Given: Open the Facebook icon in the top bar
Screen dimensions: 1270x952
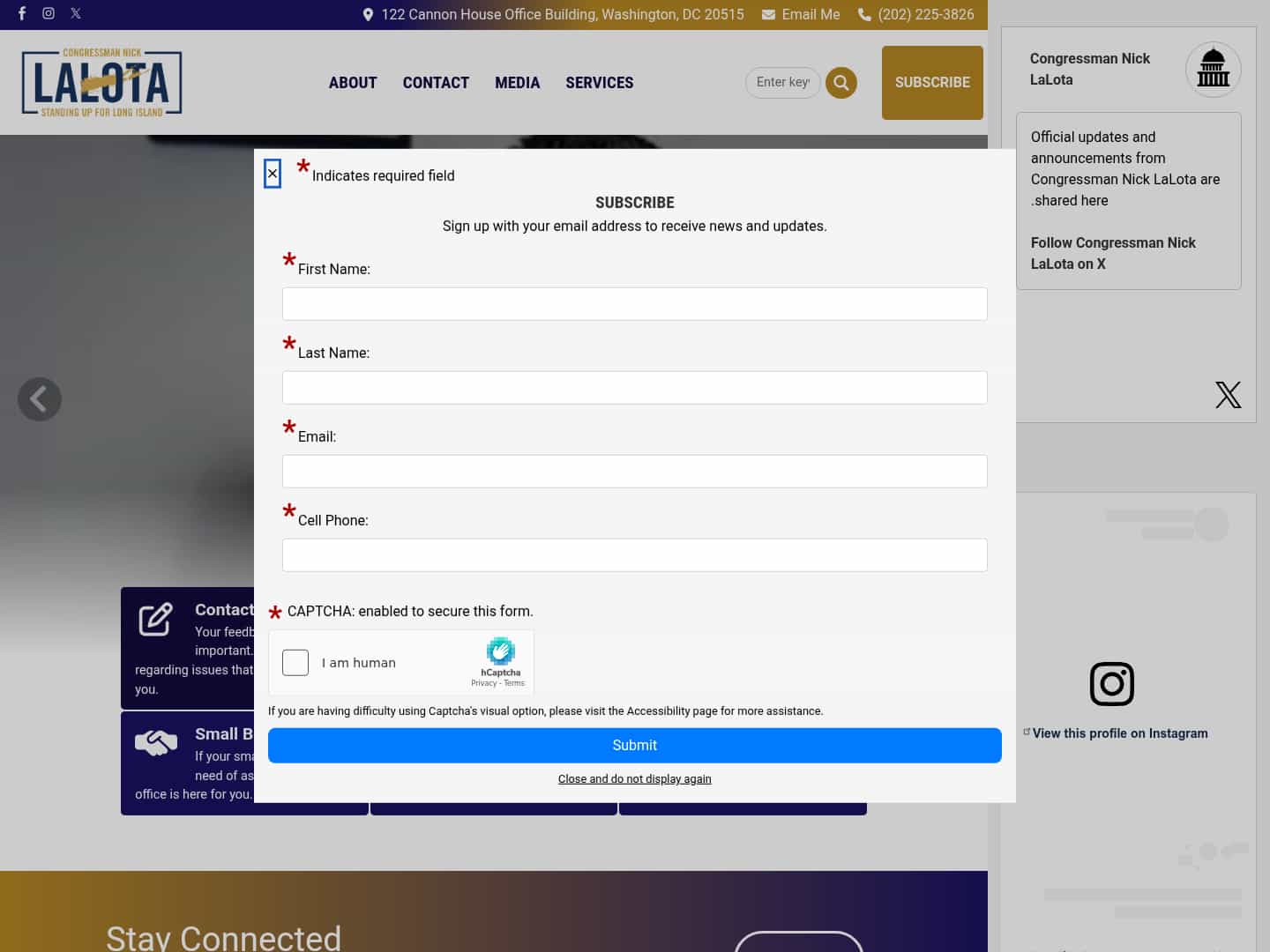Looking at the screenshot, I should click(x=22, y=14).
